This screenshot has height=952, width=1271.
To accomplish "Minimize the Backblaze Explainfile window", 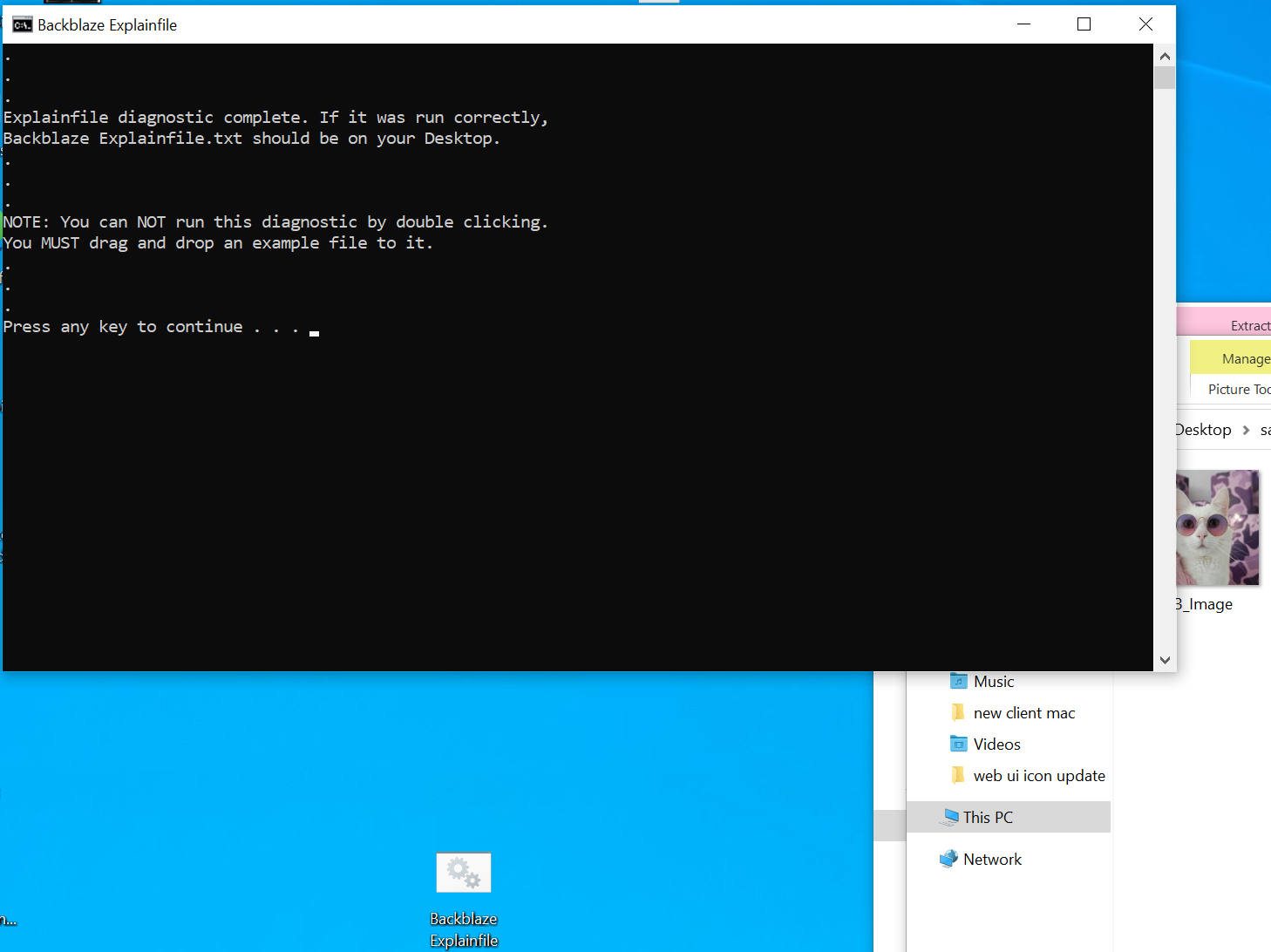I will [1024, 24].
